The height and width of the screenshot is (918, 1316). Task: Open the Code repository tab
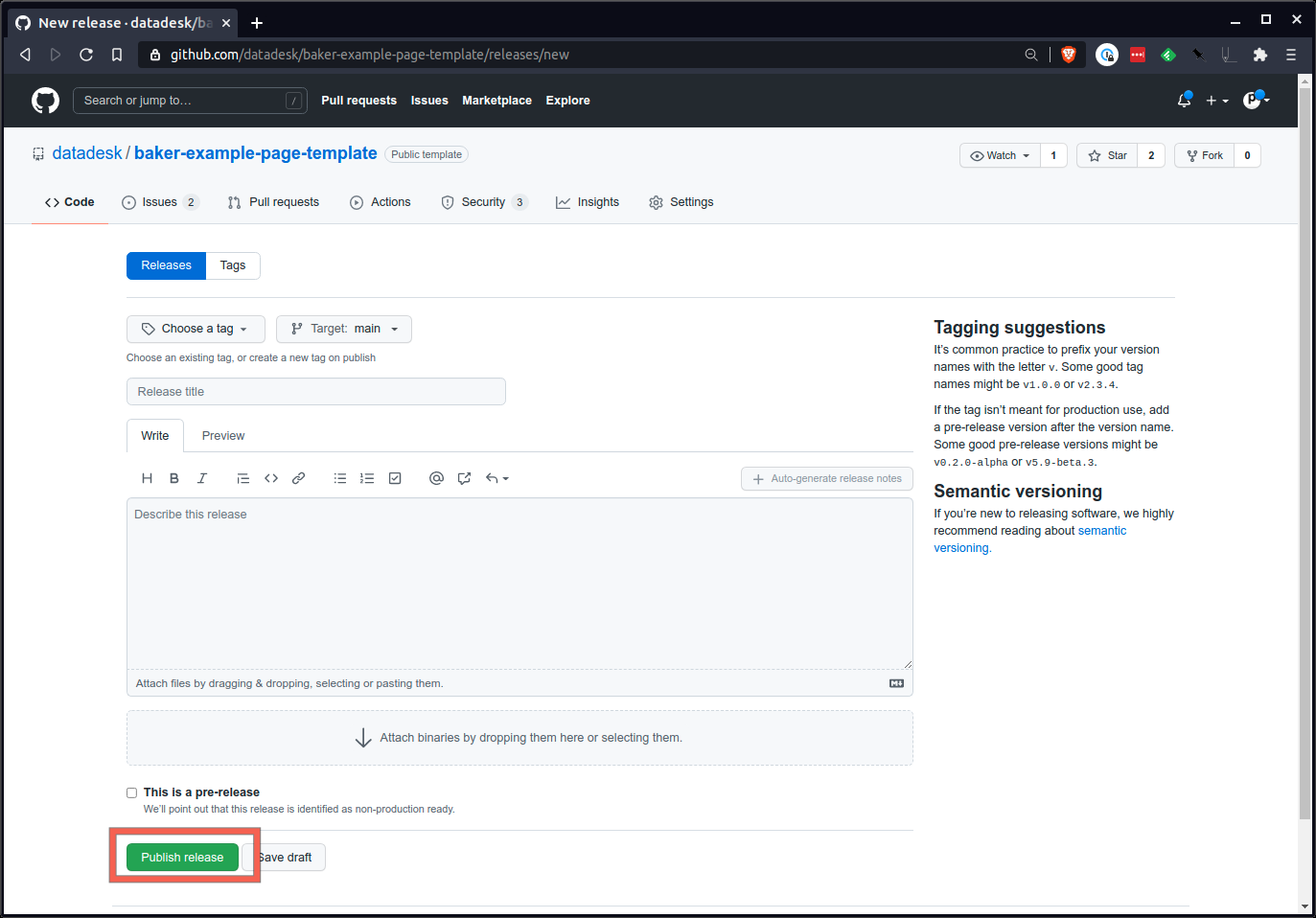point(70,202)
